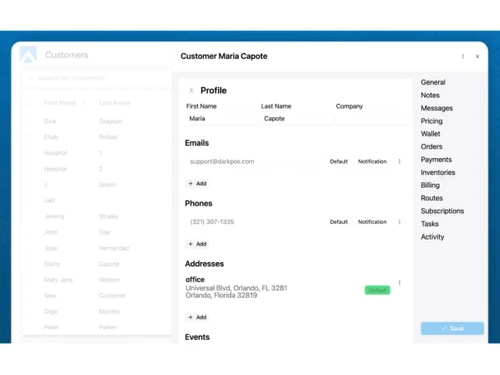Select the Jeremy Straley customer row
This screenshot has height=375, width=500.
[97, 216]
